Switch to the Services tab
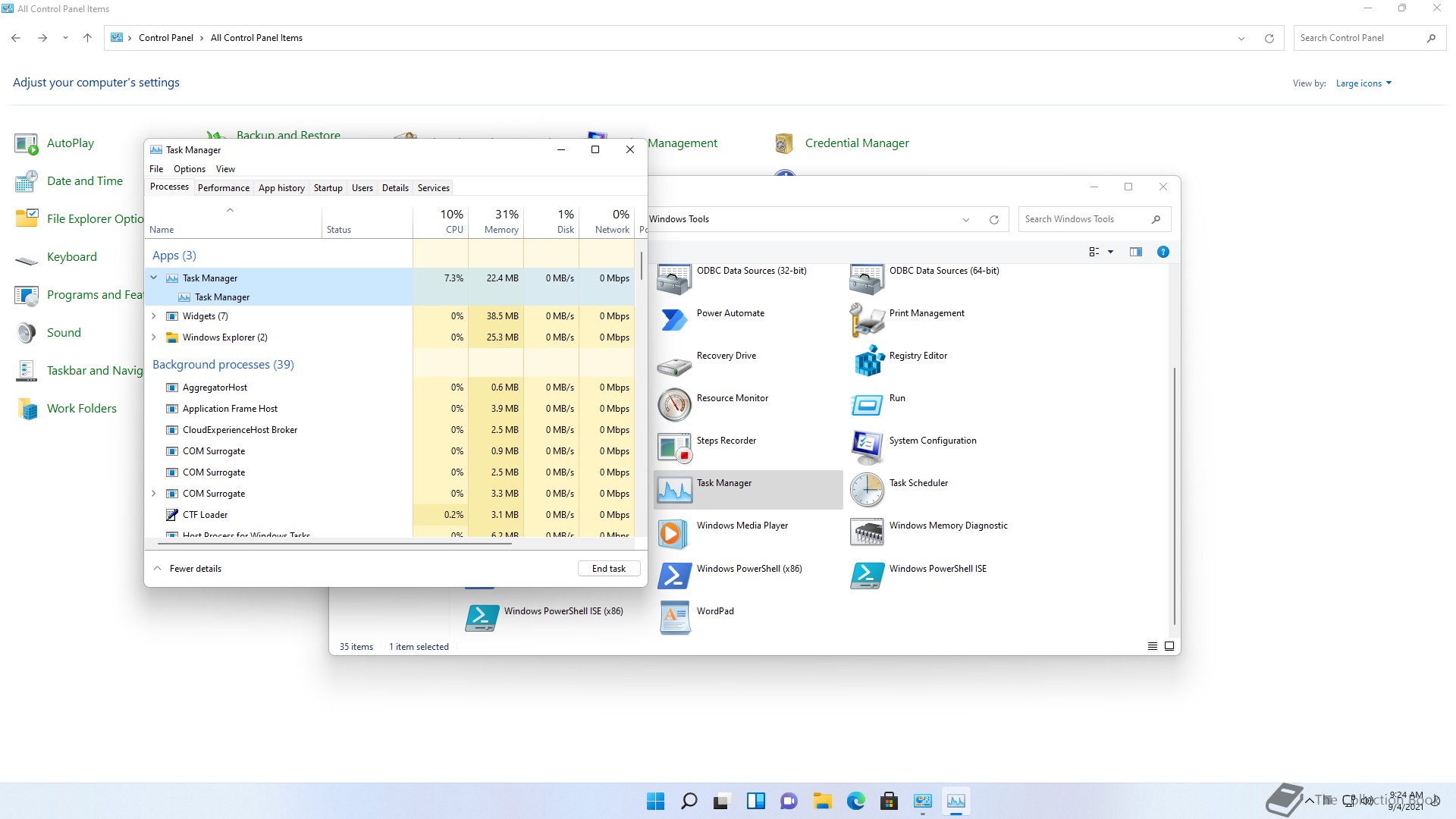Viewport: 1456px width, 819px height. click(x=434, y=188)
